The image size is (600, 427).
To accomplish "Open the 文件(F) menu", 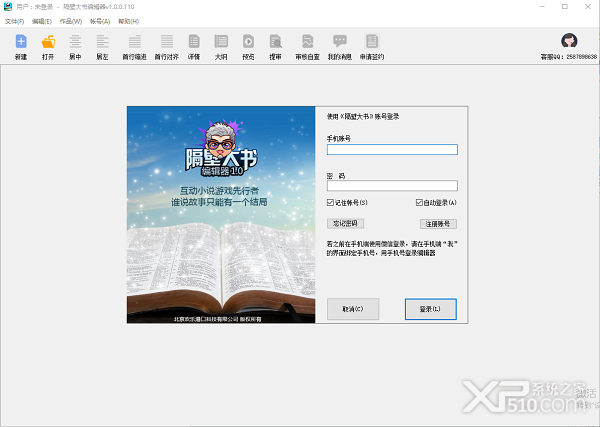I will pos(15,21).
